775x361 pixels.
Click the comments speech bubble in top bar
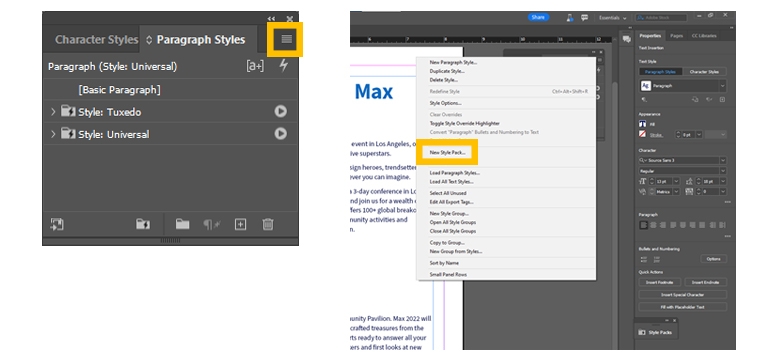(x=584, y=17)
